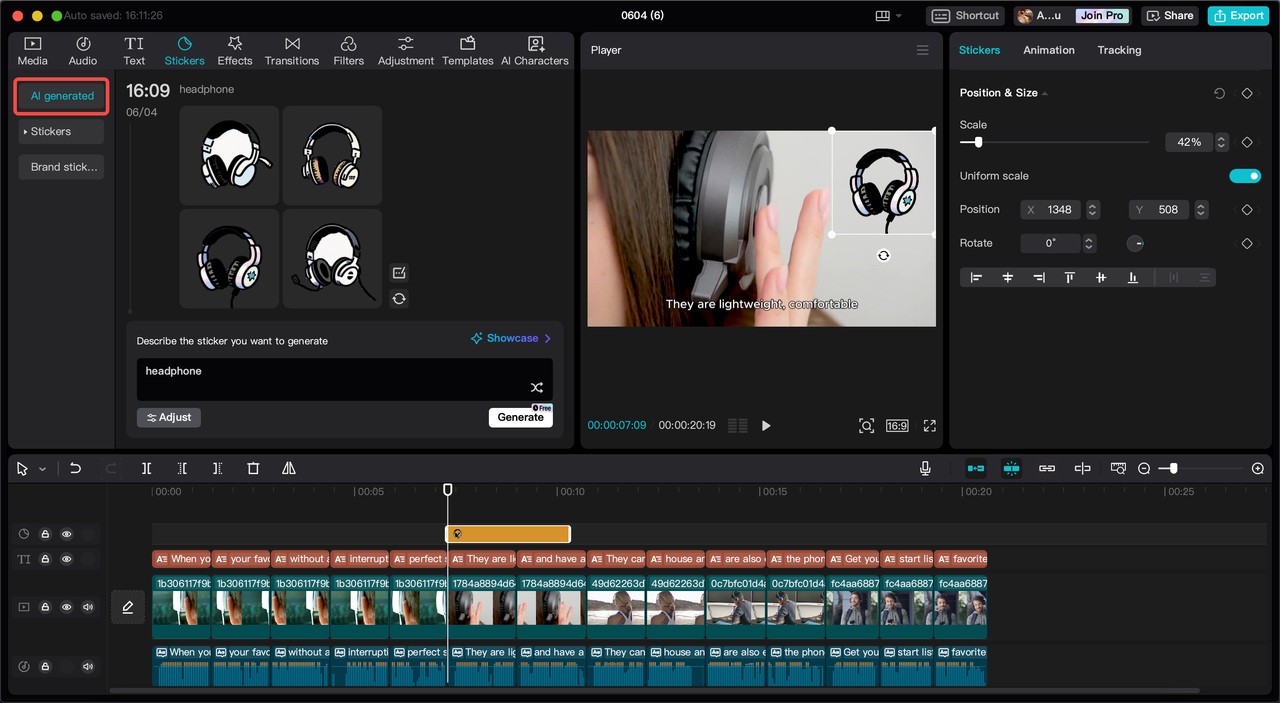The image size is (1280, 703).
Task: Reset Position & Size settings
Action: (1219, 93)
